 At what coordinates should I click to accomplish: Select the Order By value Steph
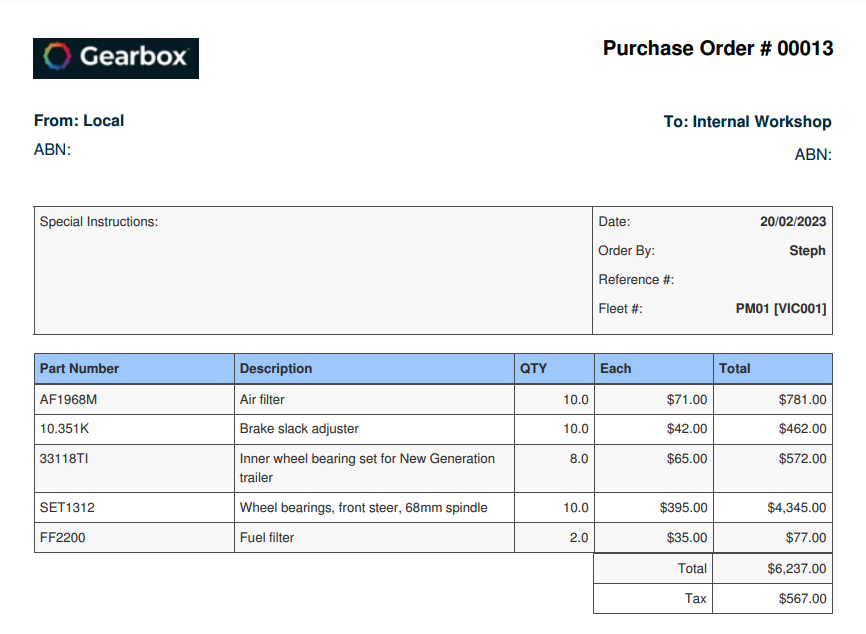coord(807,251)
